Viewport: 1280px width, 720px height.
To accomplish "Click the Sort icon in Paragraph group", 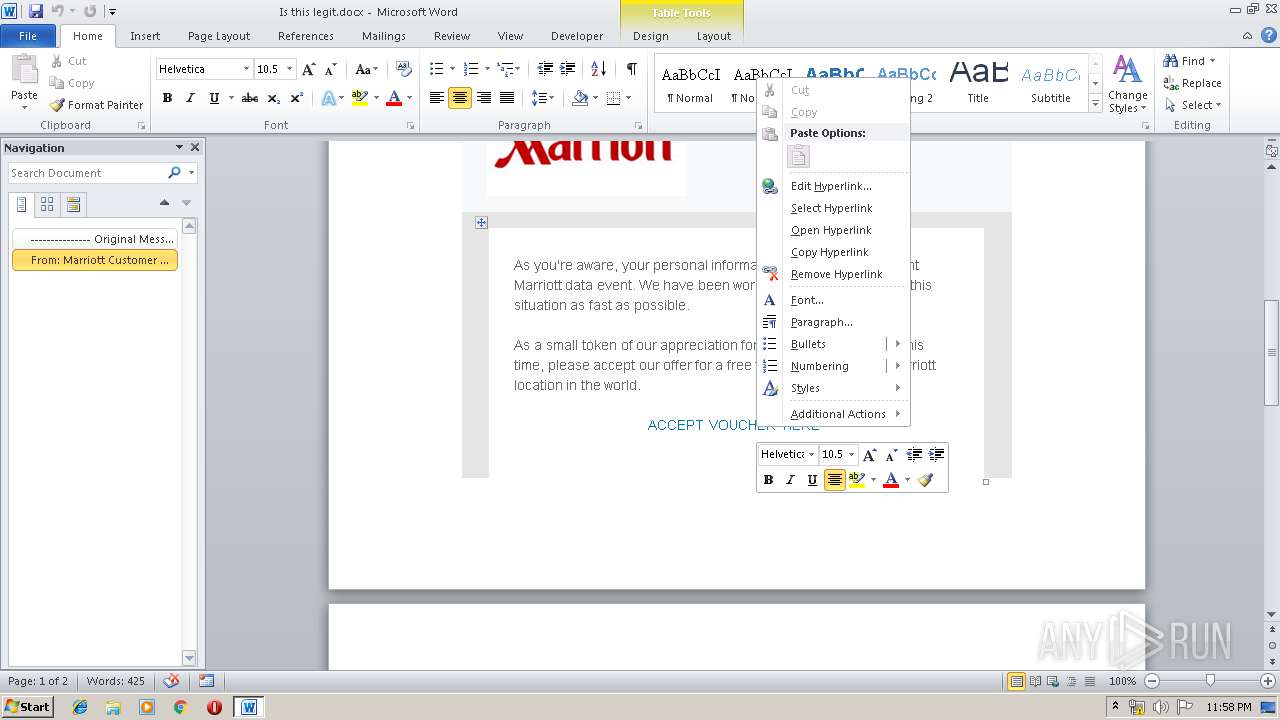I will pyautogui.click(x=598, y=69).
